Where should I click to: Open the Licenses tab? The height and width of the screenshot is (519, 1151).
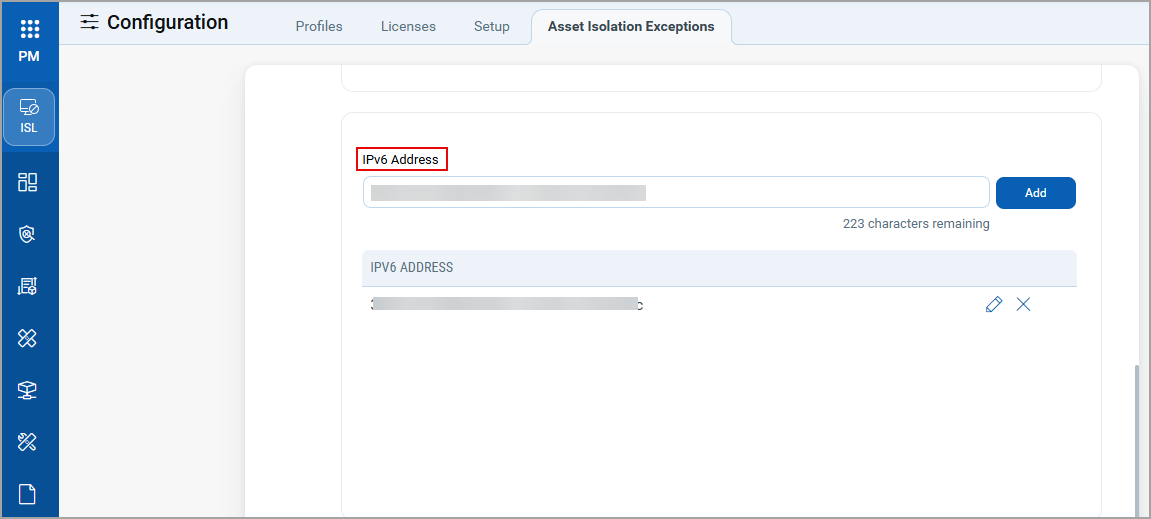[x=408, y=27]
